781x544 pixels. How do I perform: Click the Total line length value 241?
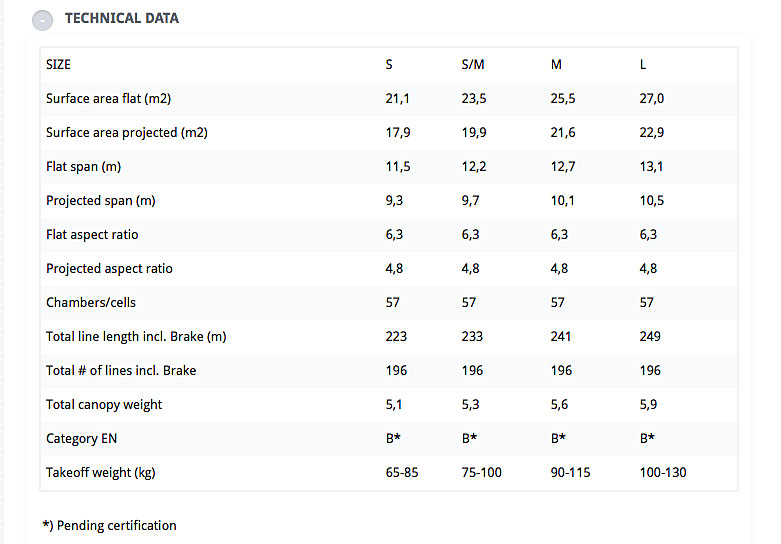(561, 336)
